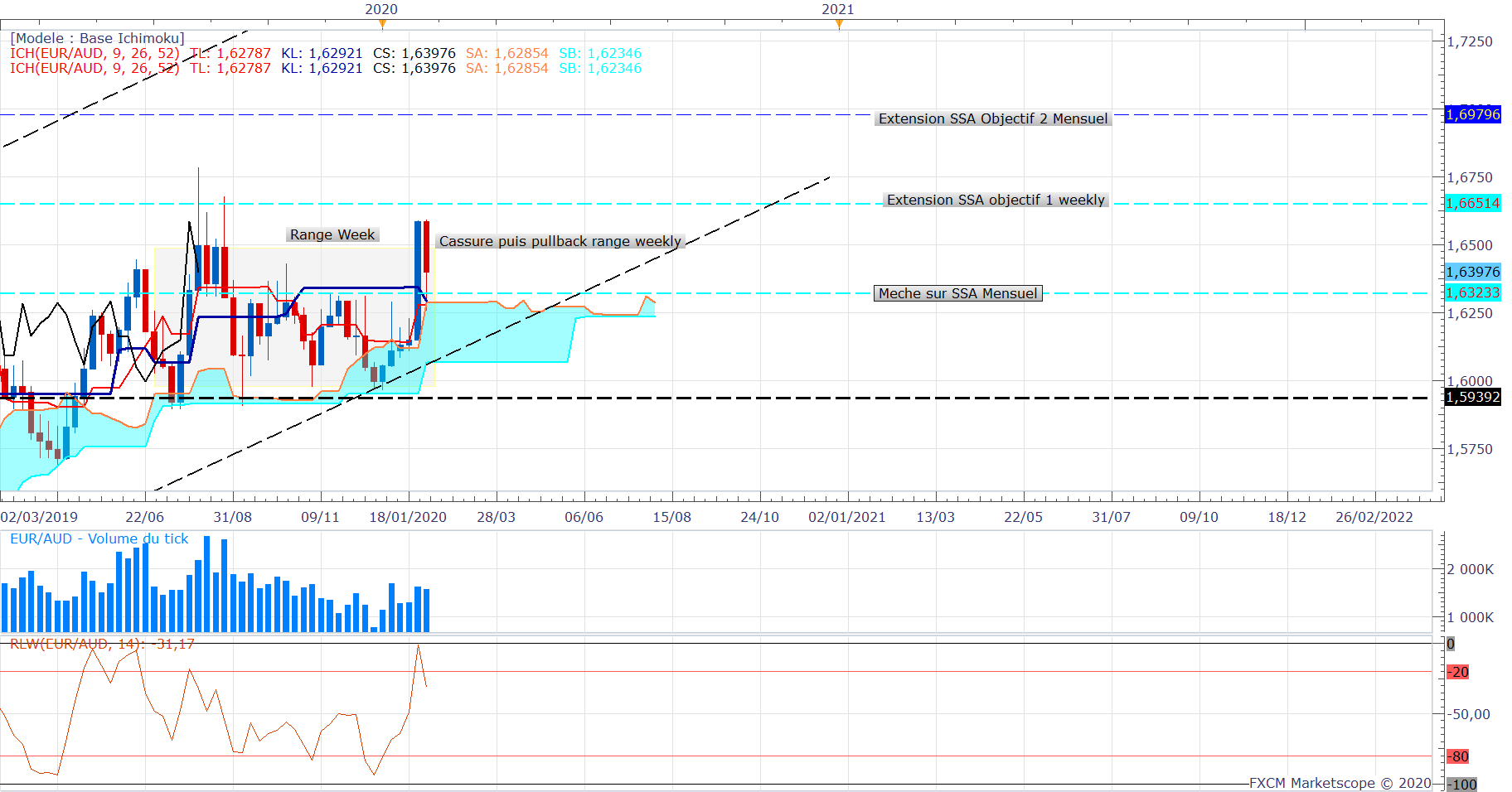Click the KL: 1,62921 value in the lower legend row

(x=322, y=68)
